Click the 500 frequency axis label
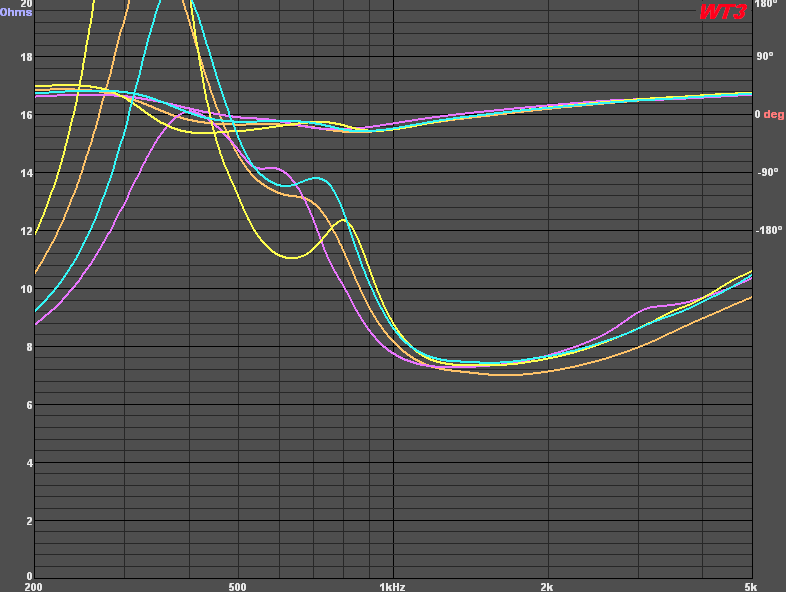 coord(237,587)
